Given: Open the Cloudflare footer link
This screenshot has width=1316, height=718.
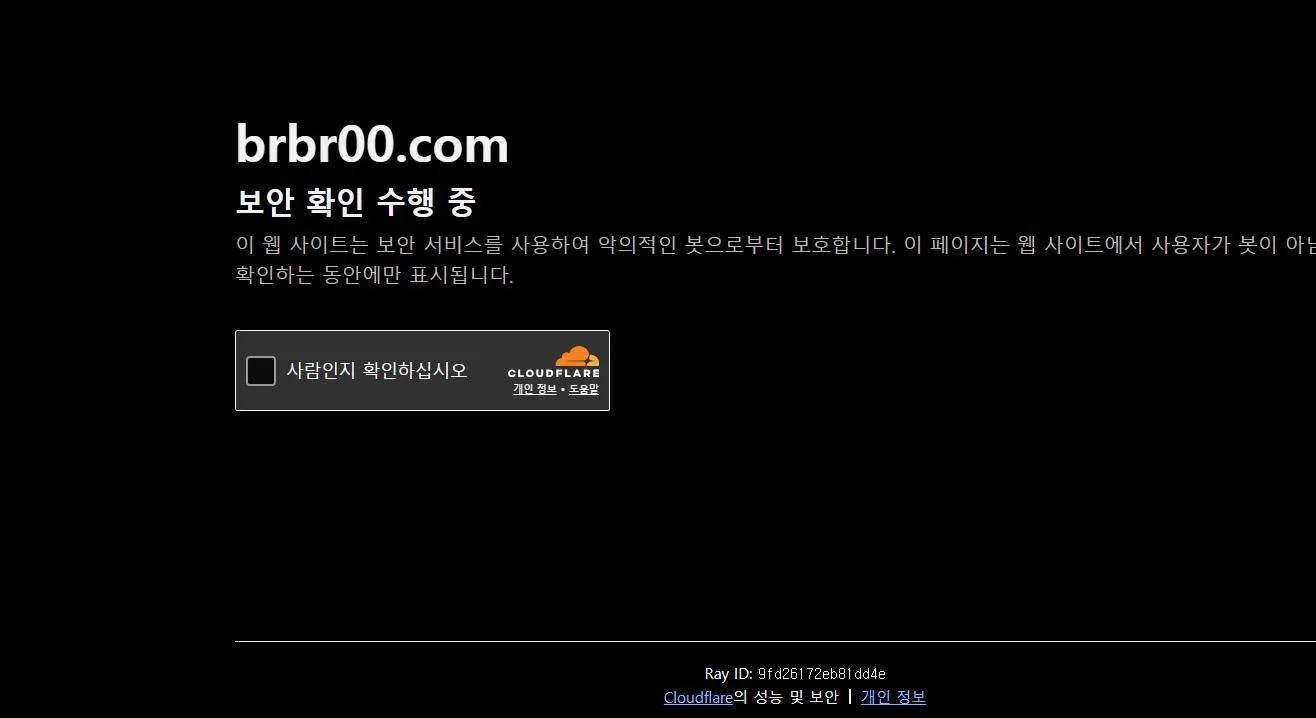Looking at the screenshot, I should [x=698, y=697].
